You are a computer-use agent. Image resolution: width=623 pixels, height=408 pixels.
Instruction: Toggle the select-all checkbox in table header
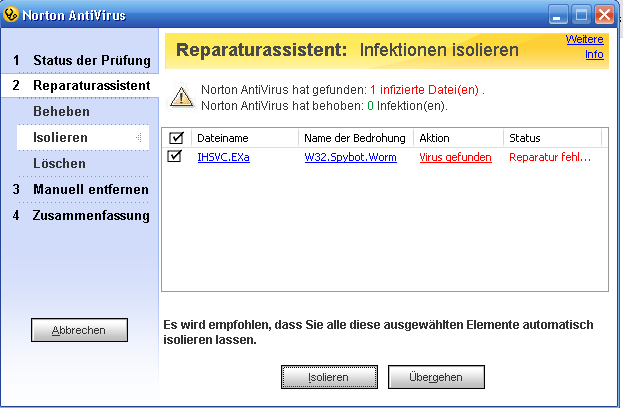[176, 138]
